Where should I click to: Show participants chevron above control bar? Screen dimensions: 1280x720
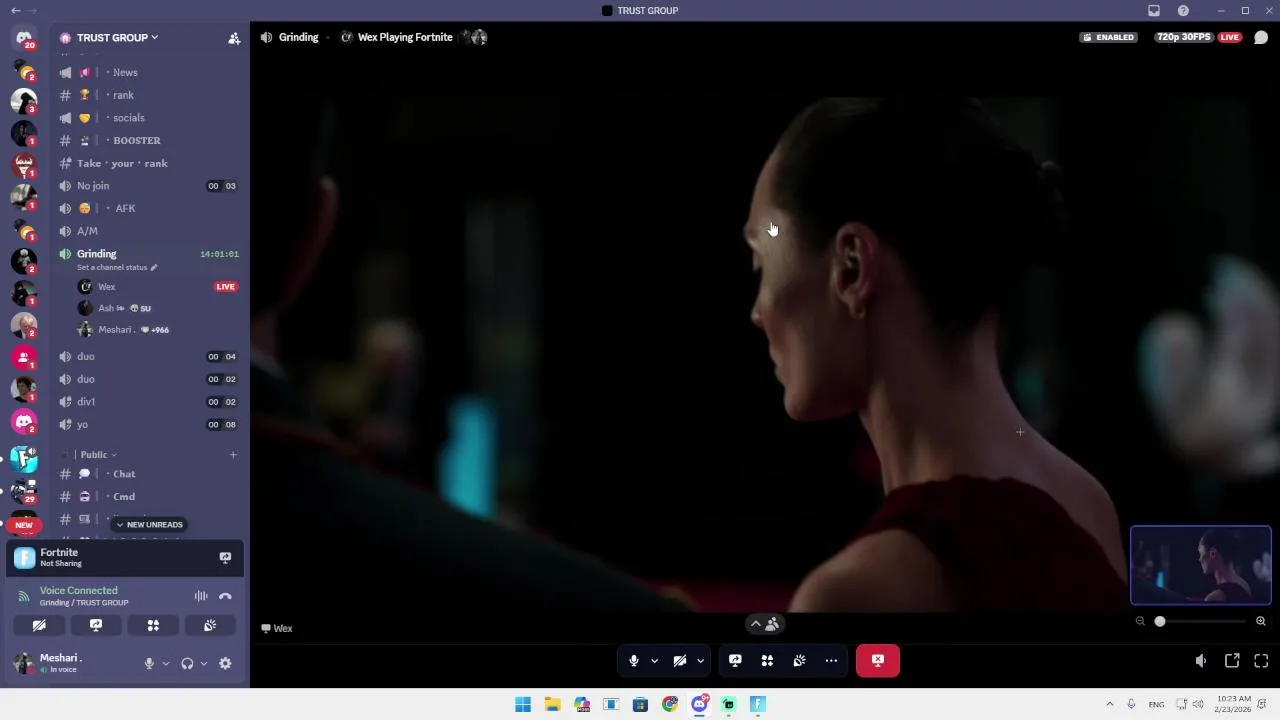click(x=765, y=623)
